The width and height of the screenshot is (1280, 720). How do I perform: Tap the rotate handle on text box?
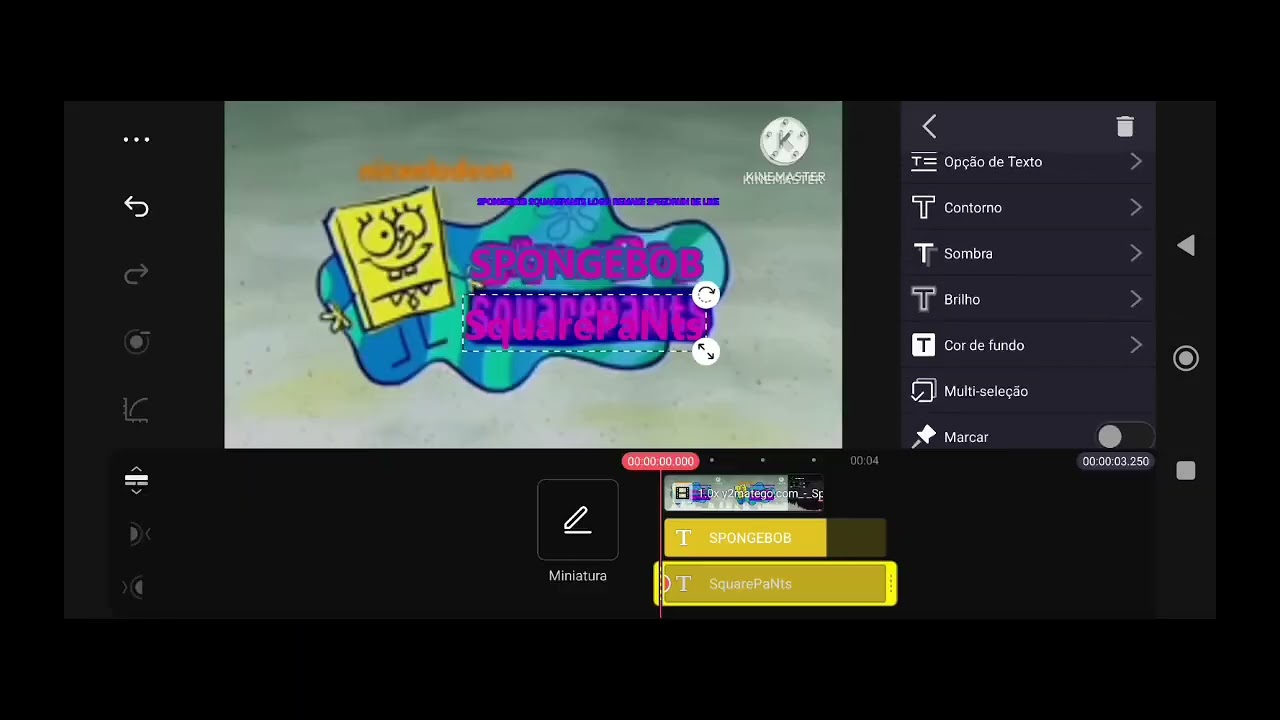[x=706, y=295]
